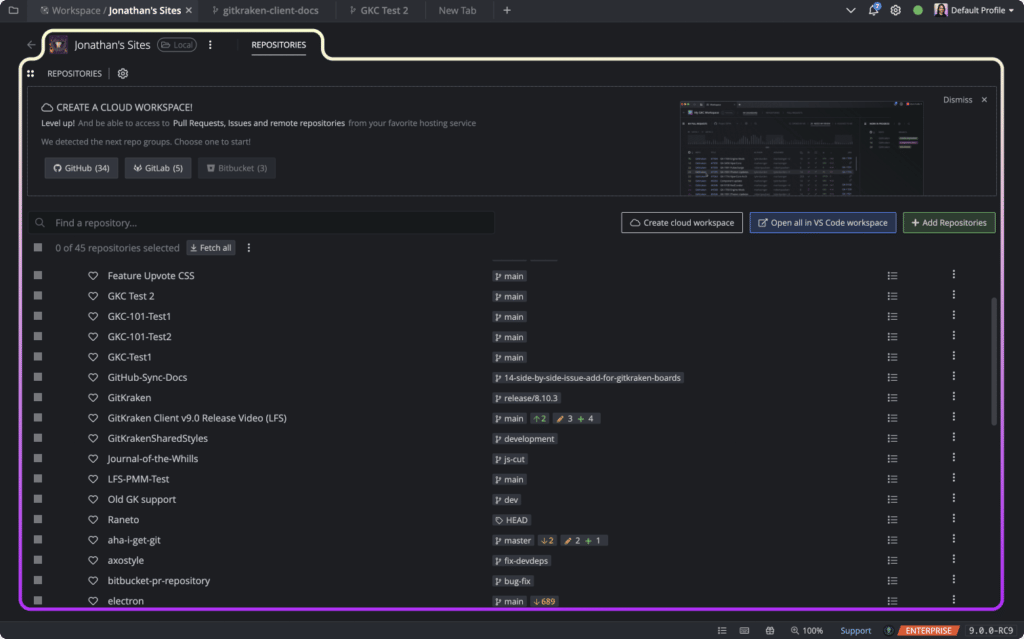Viewport: 1024px width, 639px height.
Task: Click the Fetch all button
Action: tap(211, 248)
